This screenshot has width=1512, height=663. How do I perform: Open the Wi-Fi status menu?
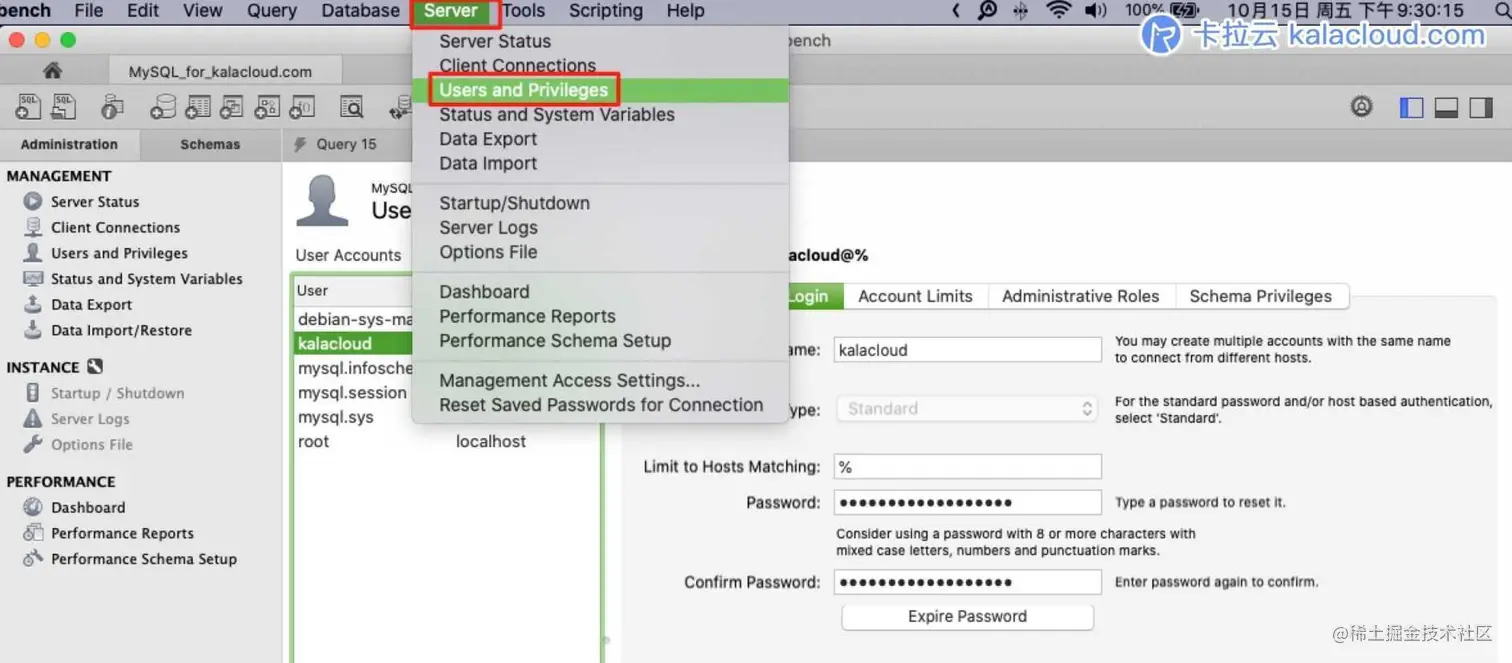click(1058, 11)
